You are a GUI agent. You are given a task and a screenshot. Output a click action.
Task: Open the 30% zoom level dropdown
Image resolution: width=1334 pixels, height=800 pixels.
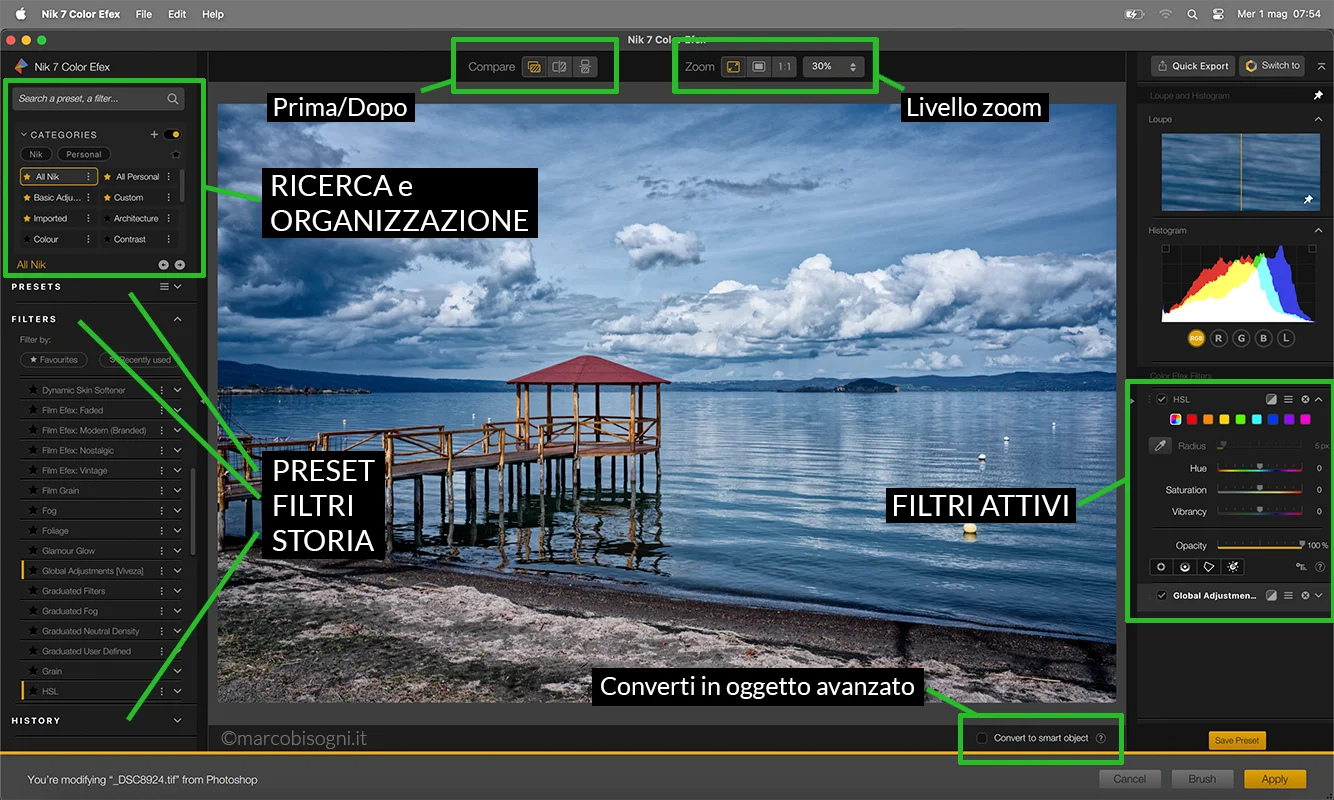click(834, 67)
